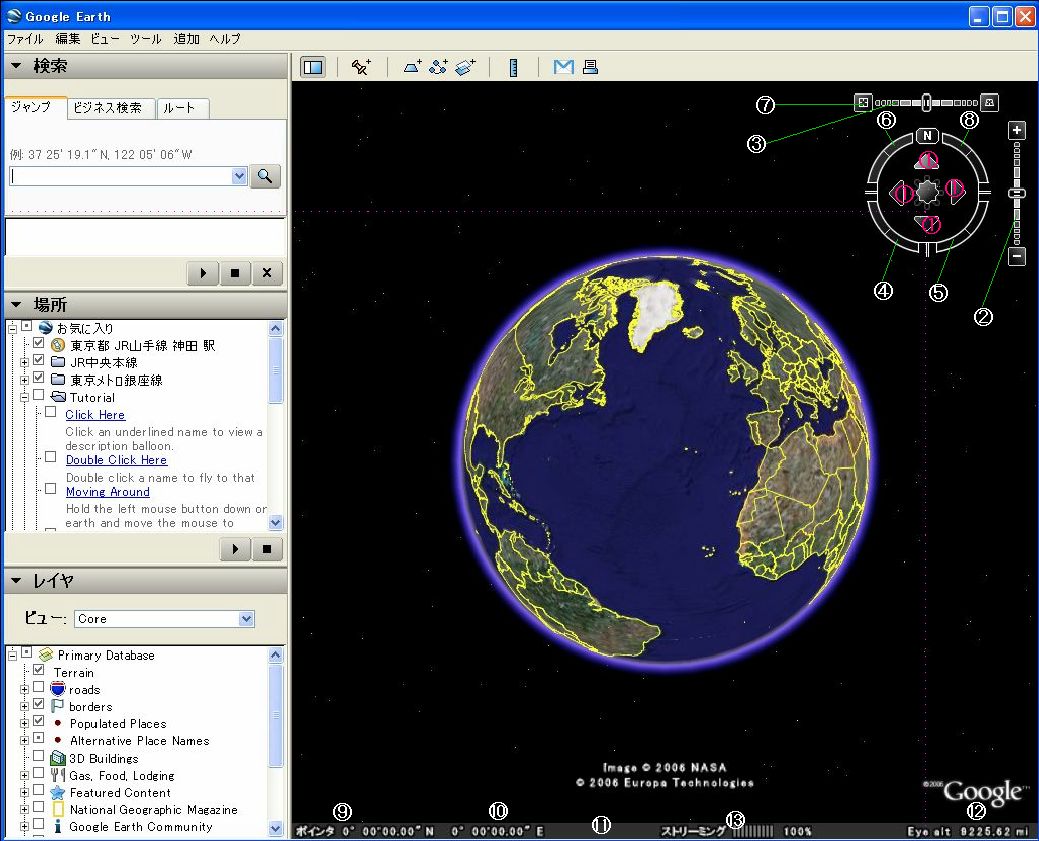This screenshot has width=1039, height=841.
Task: Open the ヘルプ menu
Action: 225,39
